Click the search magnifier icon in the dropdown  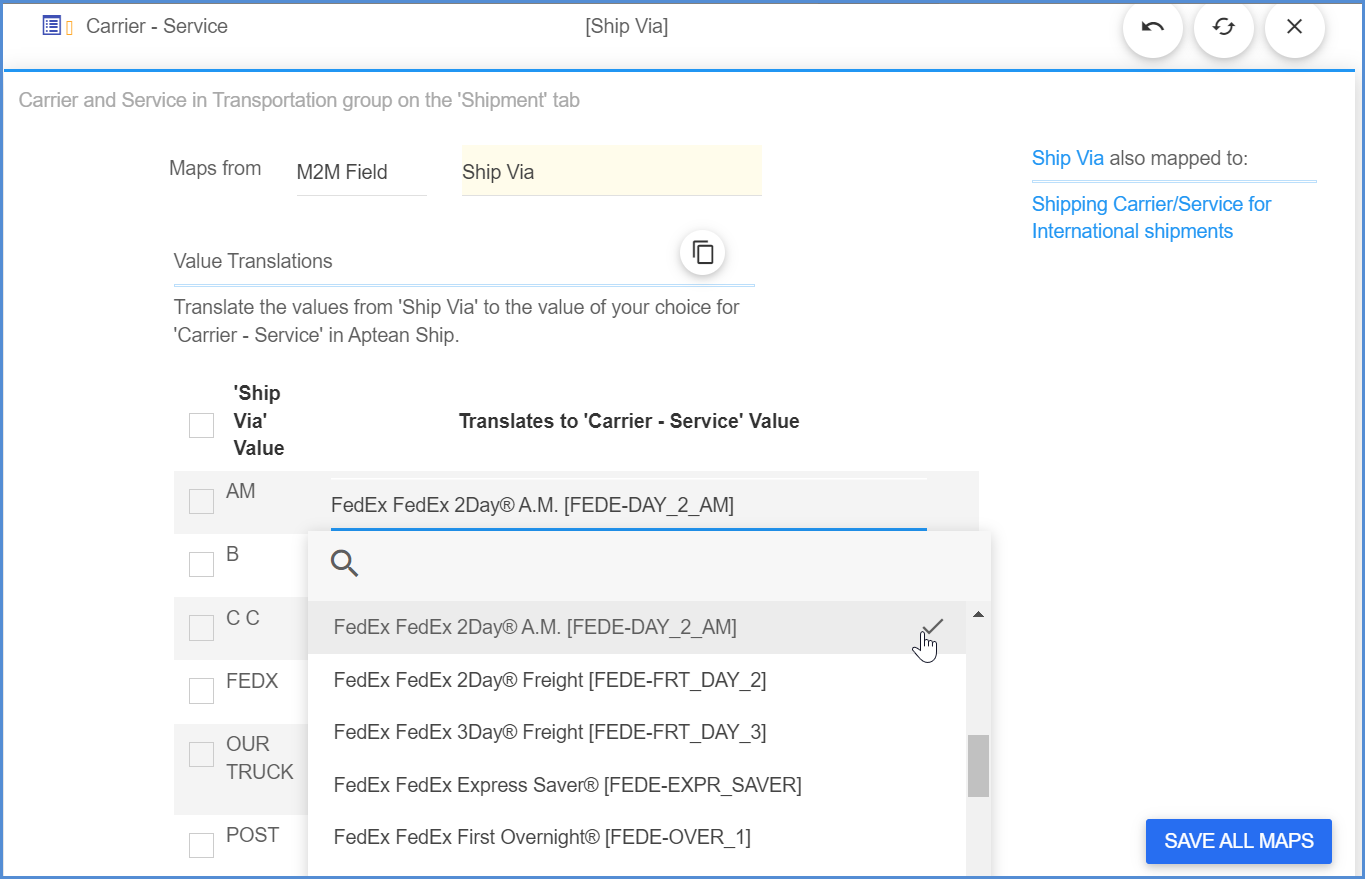tap(344, 563)
